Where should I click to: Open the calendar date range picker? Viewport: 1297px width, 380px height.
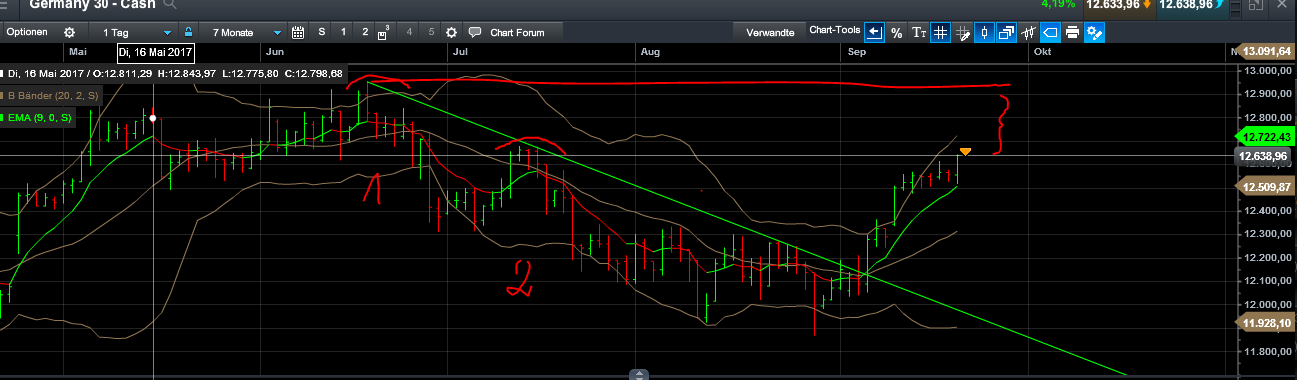pos(297,32)
